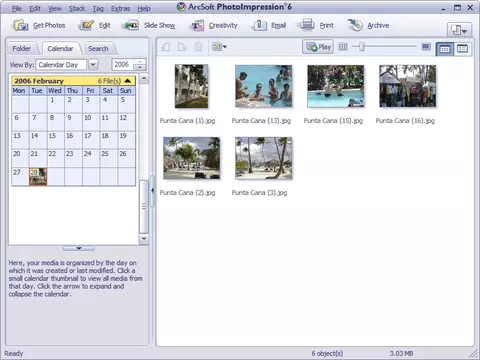The image size is (480, 360).
Task: Click the Edit pencil icon
Action: click(87, 25)
